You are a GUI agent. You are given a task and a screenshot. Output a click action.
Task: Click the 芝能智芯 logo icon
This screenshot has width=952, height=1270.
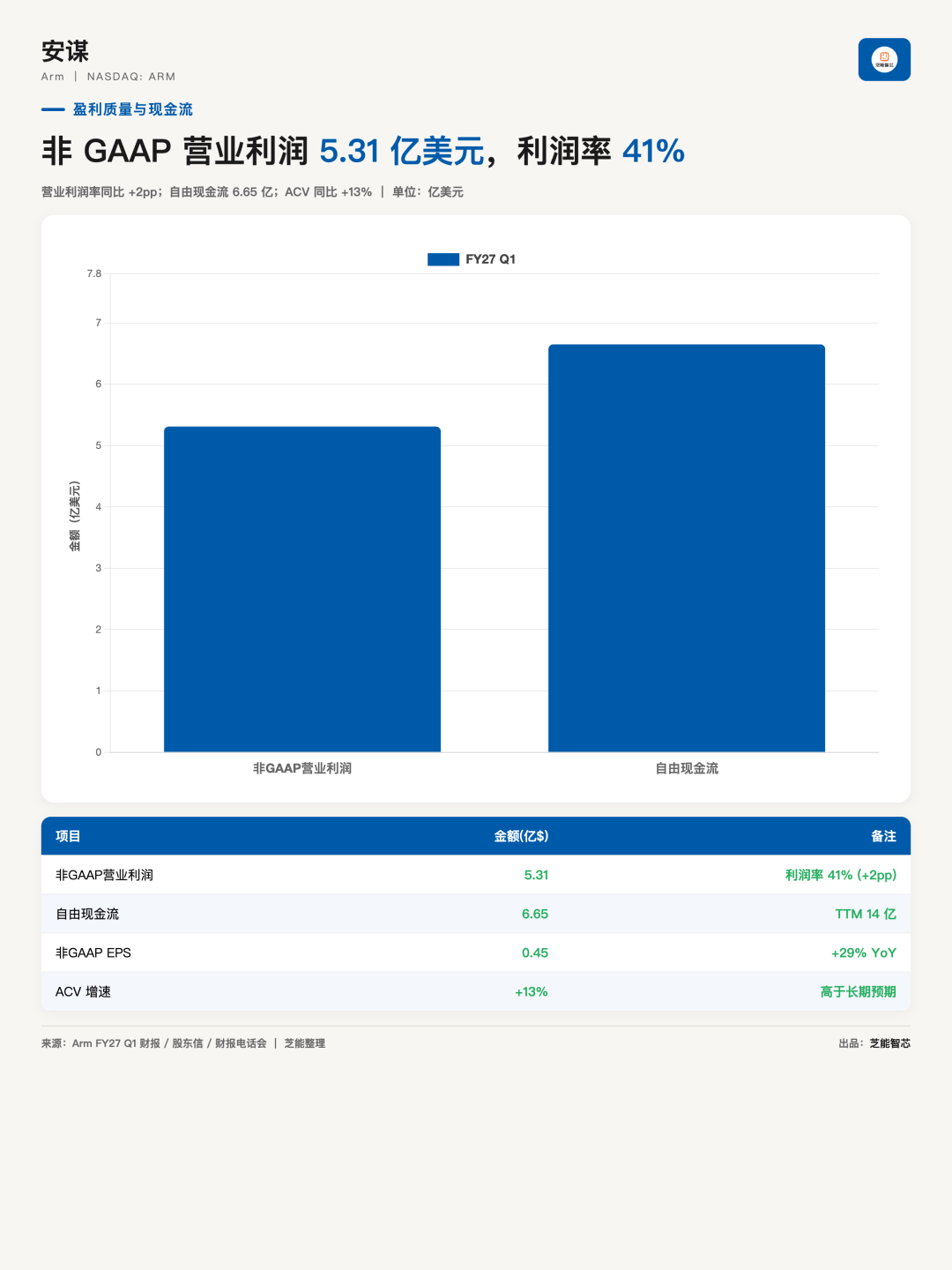point(884,59)
